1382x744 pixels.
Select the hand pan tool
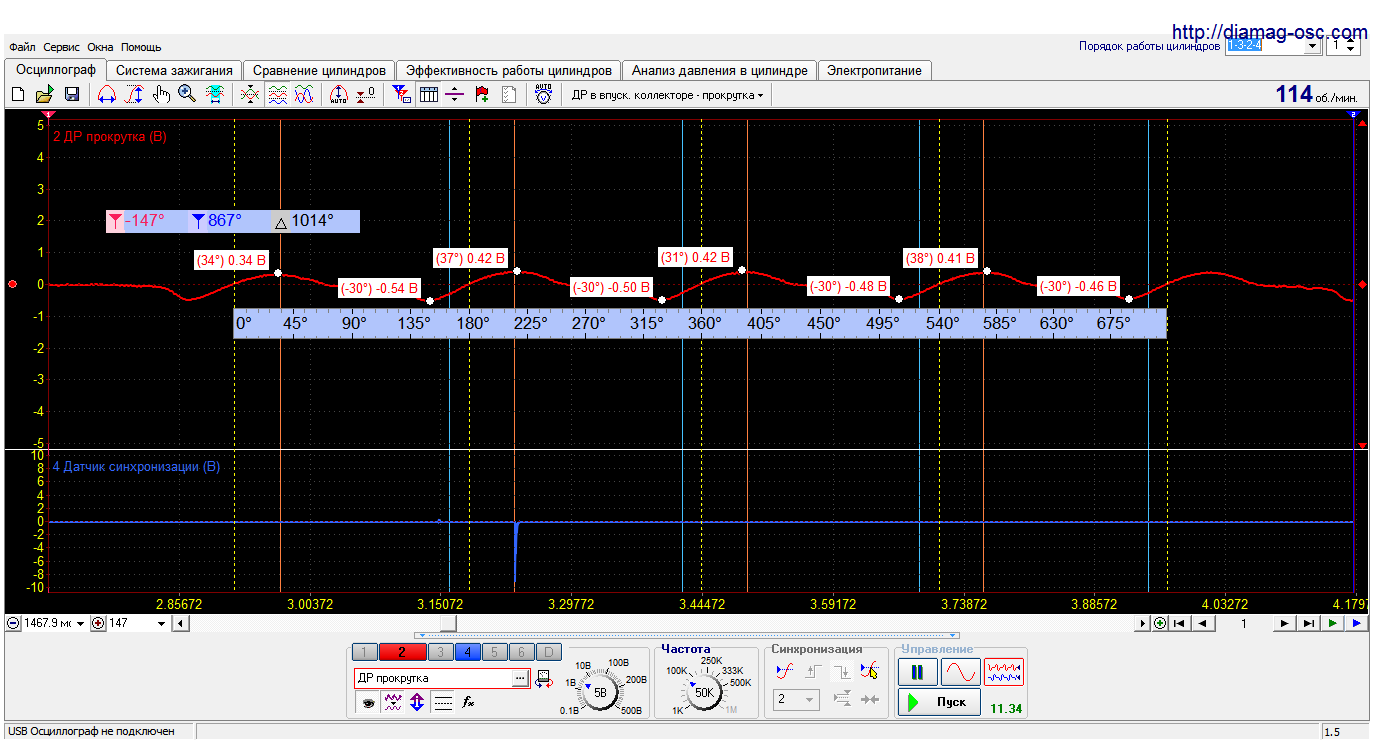coord(160,95)
